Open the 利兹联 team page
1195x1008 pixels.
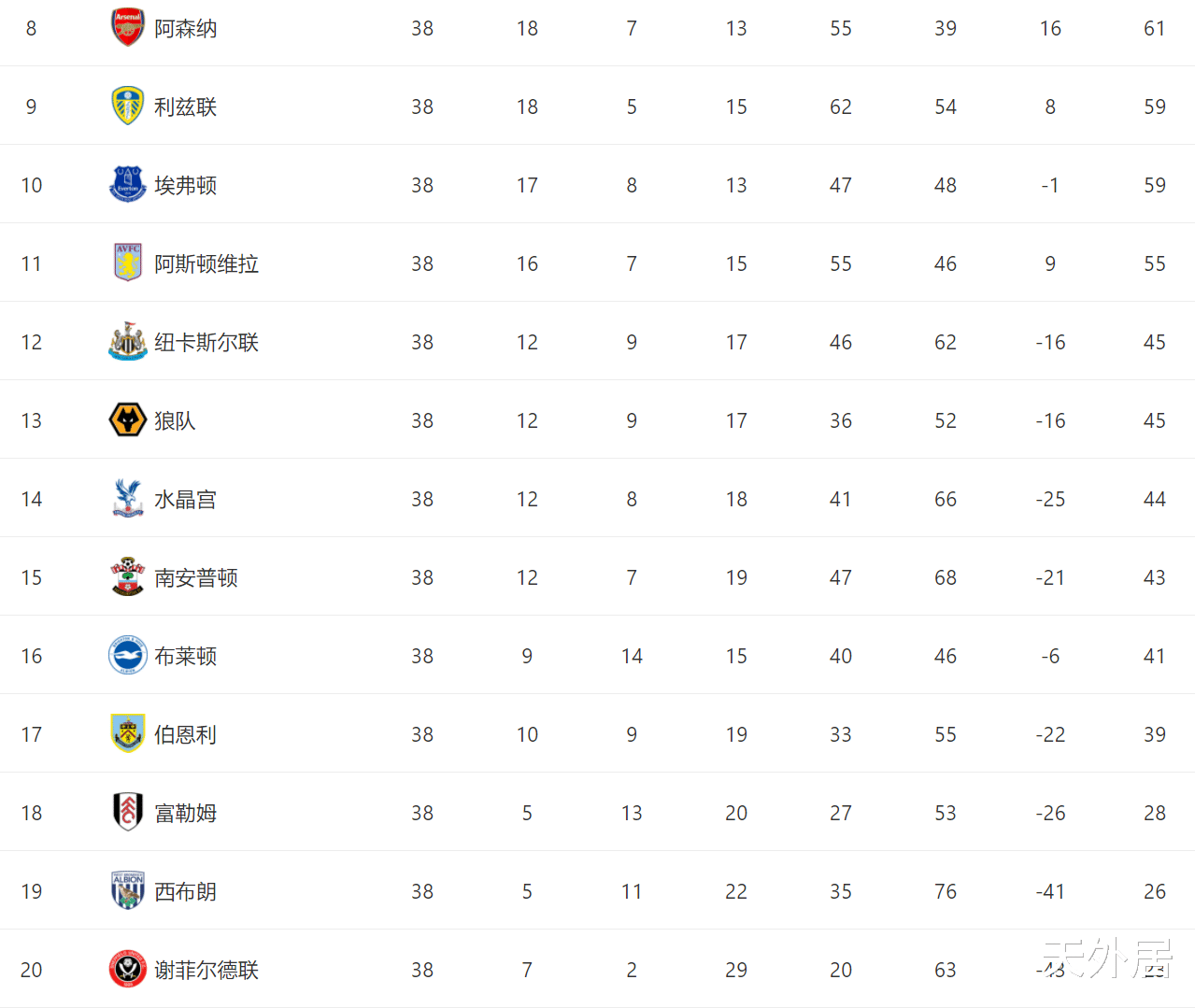pos(186,107)
